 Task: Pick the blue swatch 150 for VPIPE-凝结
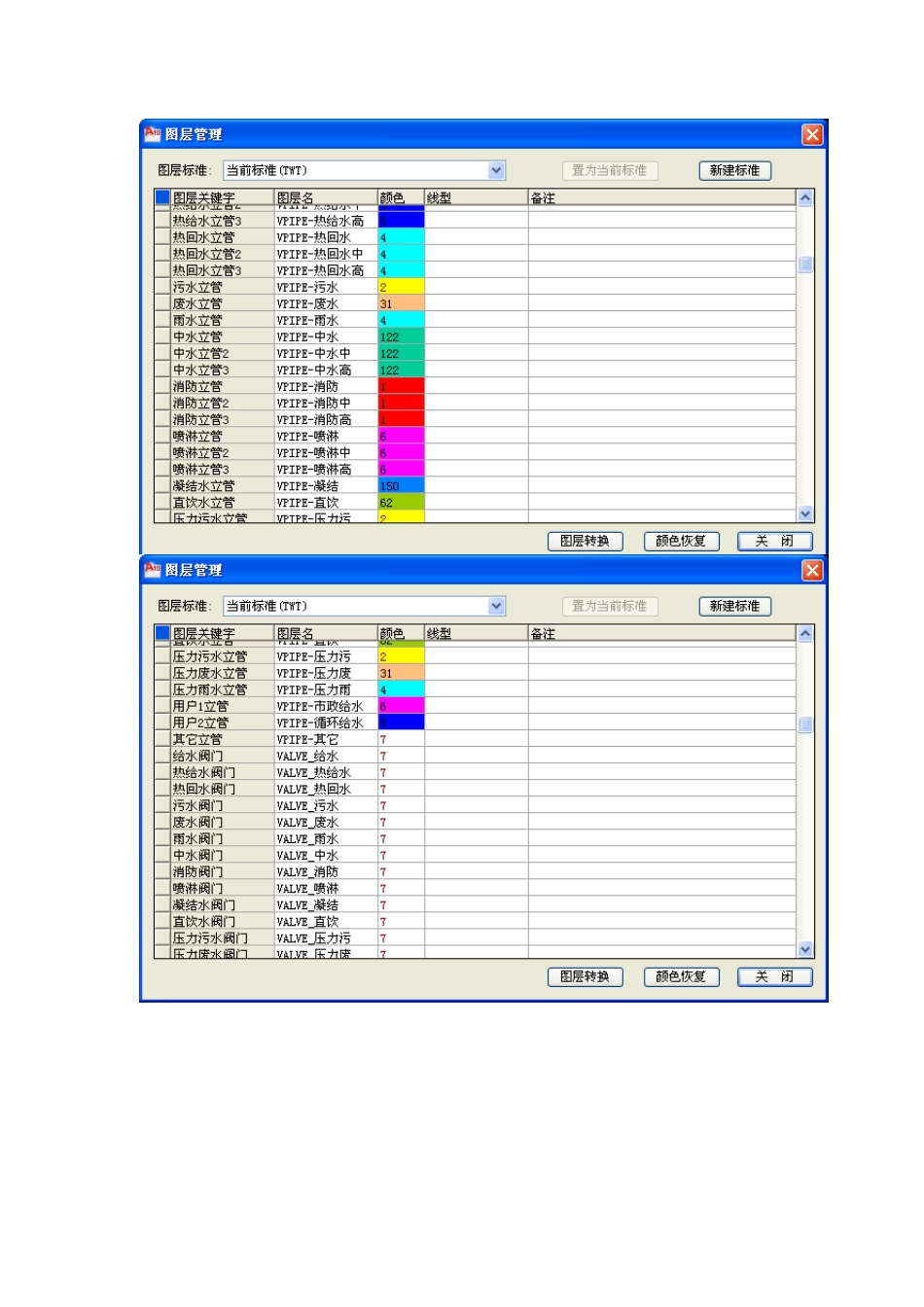click(401, 485)
